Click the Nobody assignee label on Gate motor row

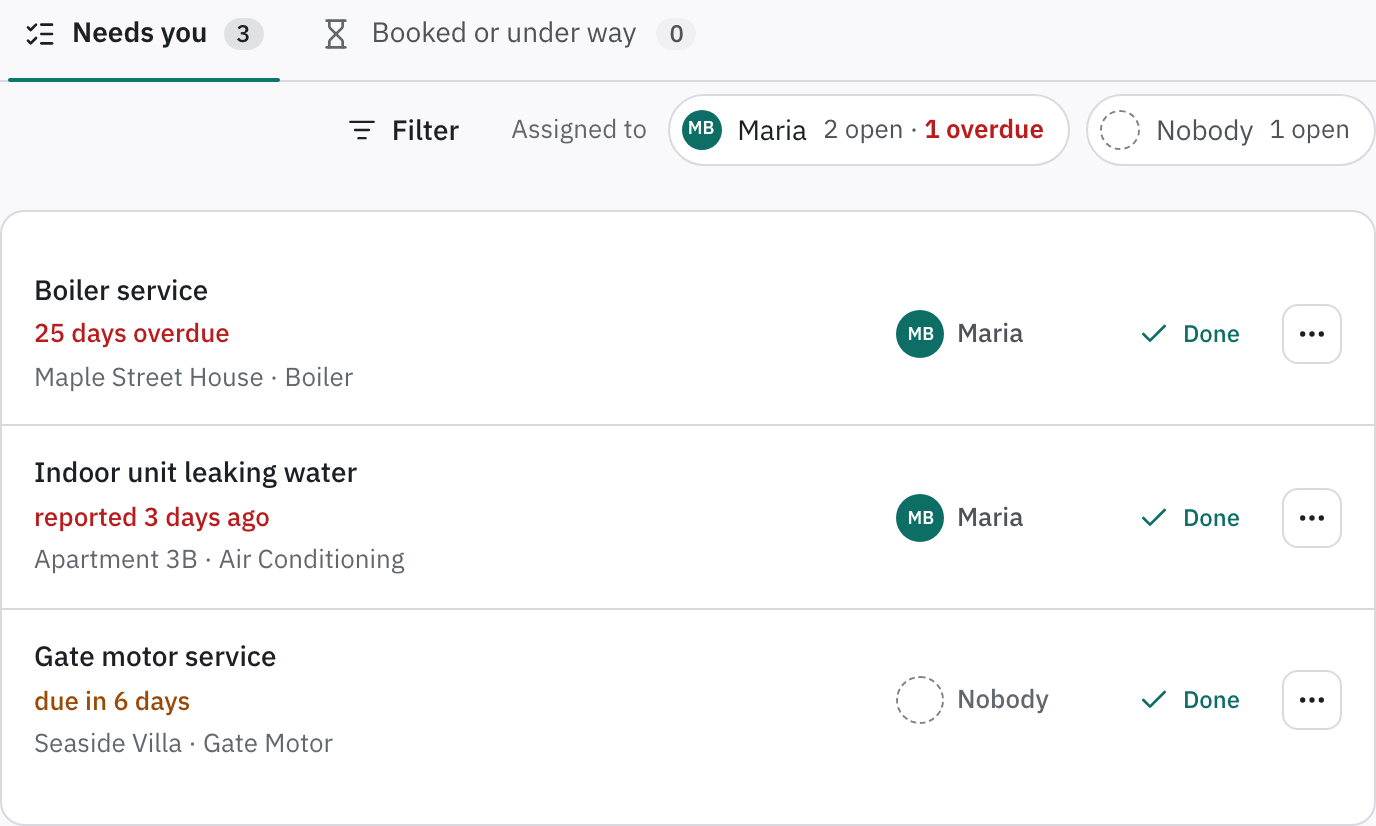[1003, 700]
